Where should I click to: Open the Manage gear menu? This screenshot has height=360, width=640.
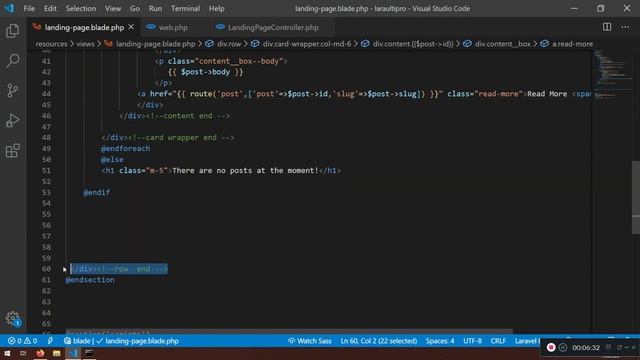(x=13, y=318)
